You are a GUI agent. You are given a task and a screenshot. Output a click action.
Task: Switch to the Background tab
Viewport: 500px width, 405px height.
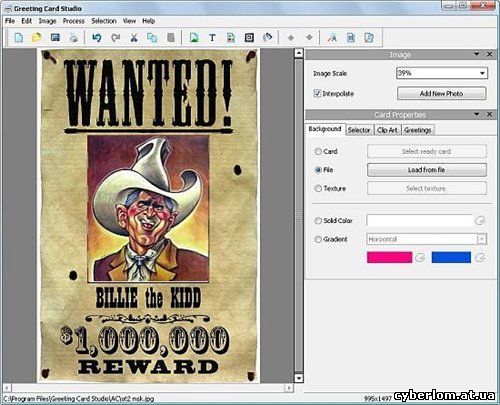coord(325,129)
